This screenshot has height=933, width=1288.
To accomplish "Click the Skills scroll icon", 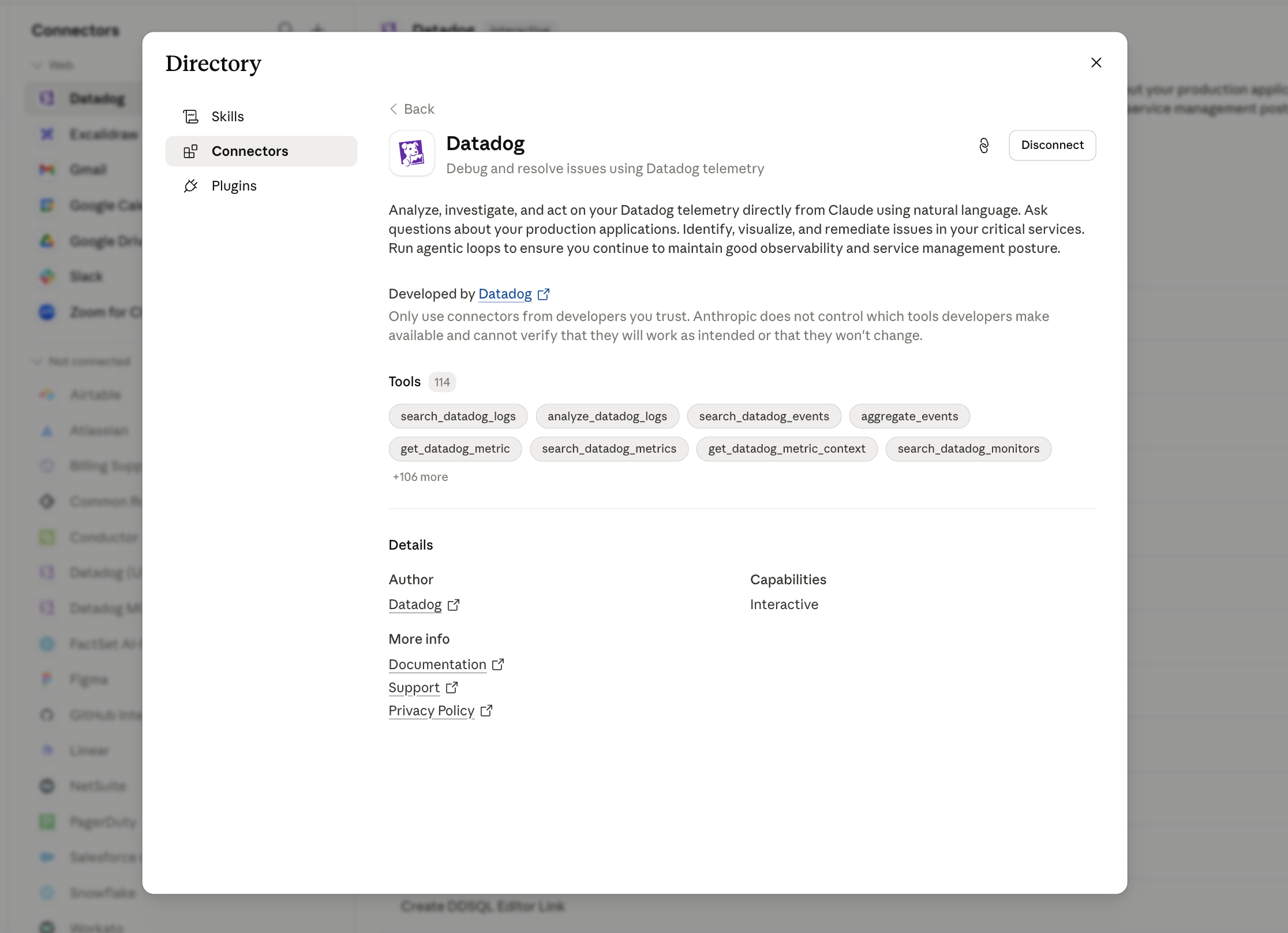I will coord(190,117).
